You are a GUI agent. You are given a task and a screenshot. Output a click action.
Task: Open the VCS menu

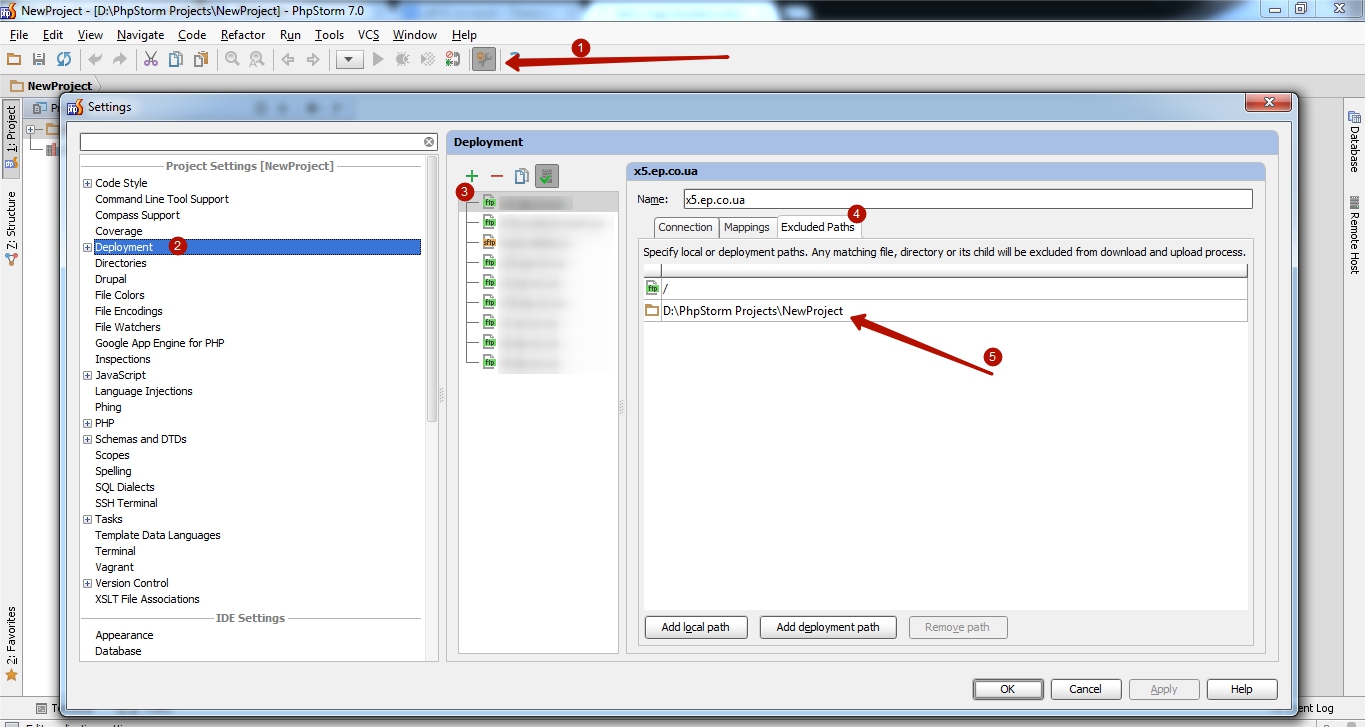tap(369, 35)
